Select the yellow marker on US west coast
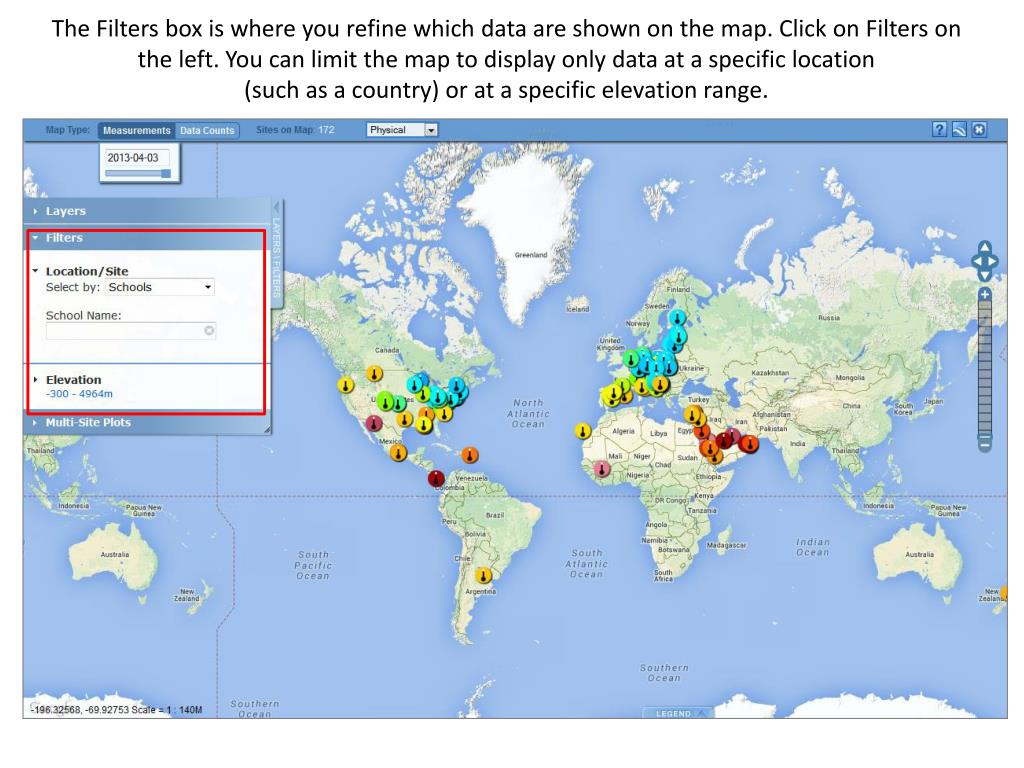This screenshot has width=1024, height=768. (x=345, y=385)
